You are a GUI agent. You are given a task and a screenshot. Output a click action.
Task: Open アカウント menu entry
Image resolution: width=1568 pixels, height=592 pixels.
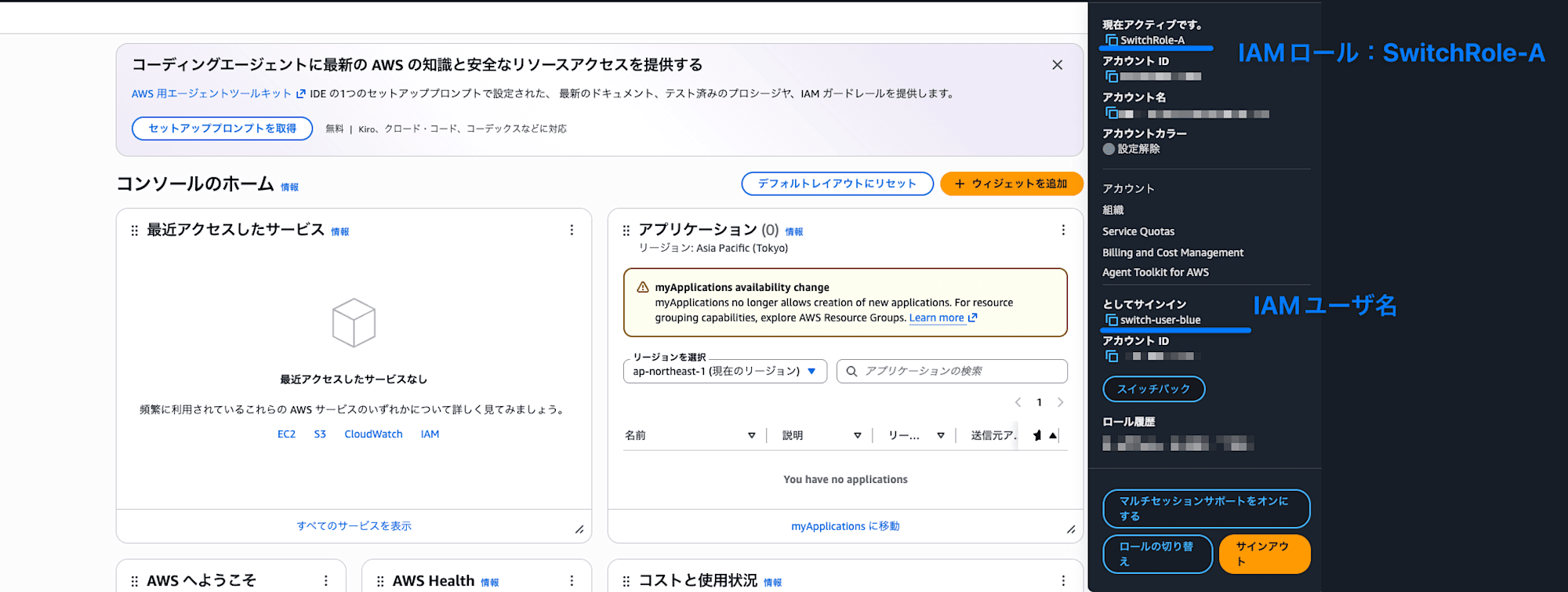pyautogui.click(x=1128, y=189)
